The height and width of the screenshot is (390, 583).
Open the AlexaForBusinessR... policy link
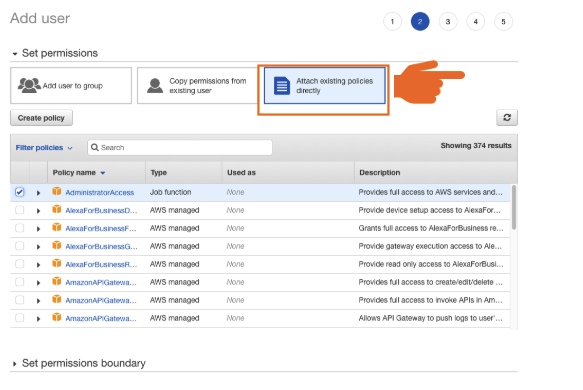tap(101, 264)
